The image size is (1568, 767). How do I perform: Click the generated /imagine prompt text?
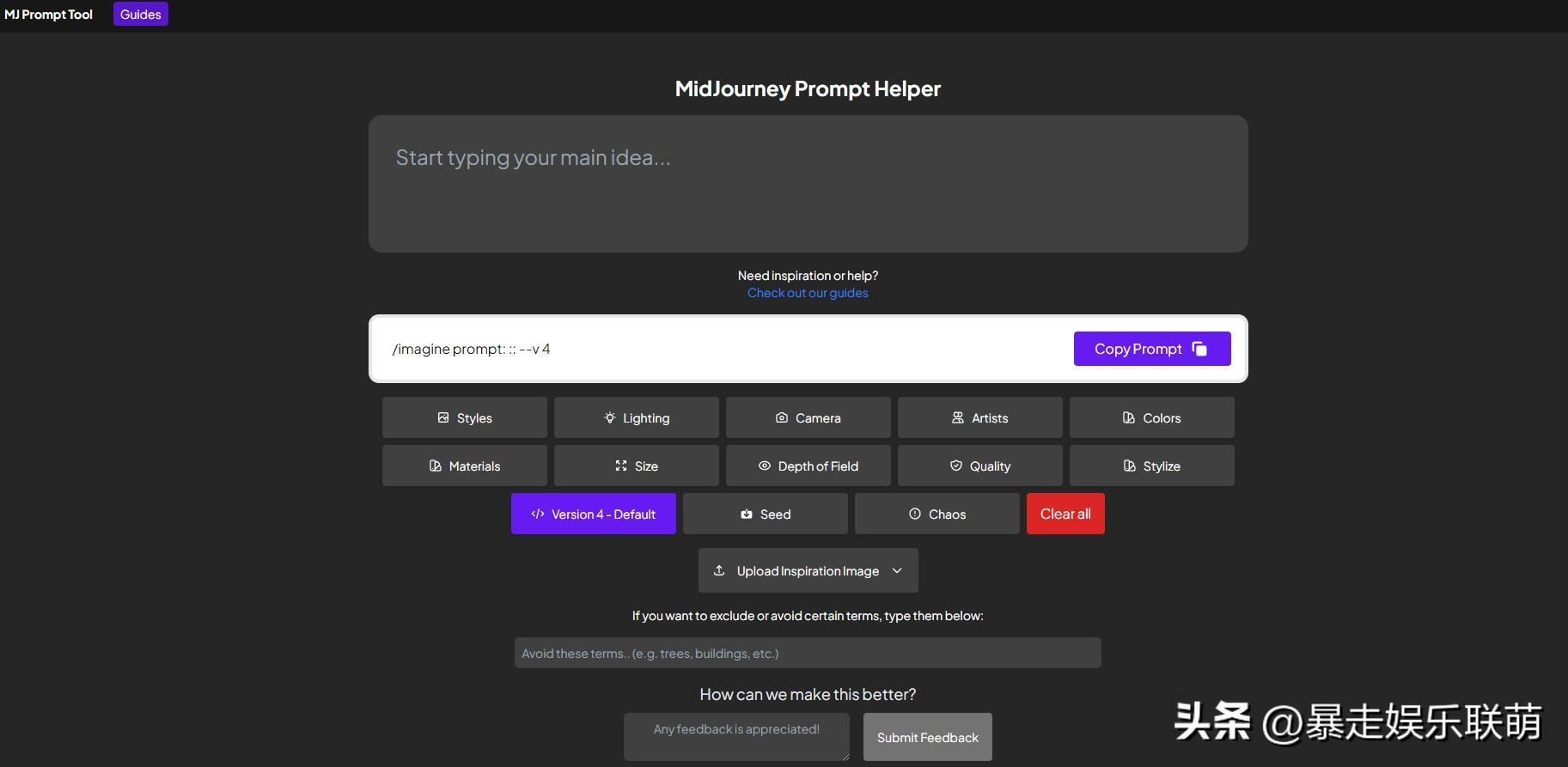[471, 349]
